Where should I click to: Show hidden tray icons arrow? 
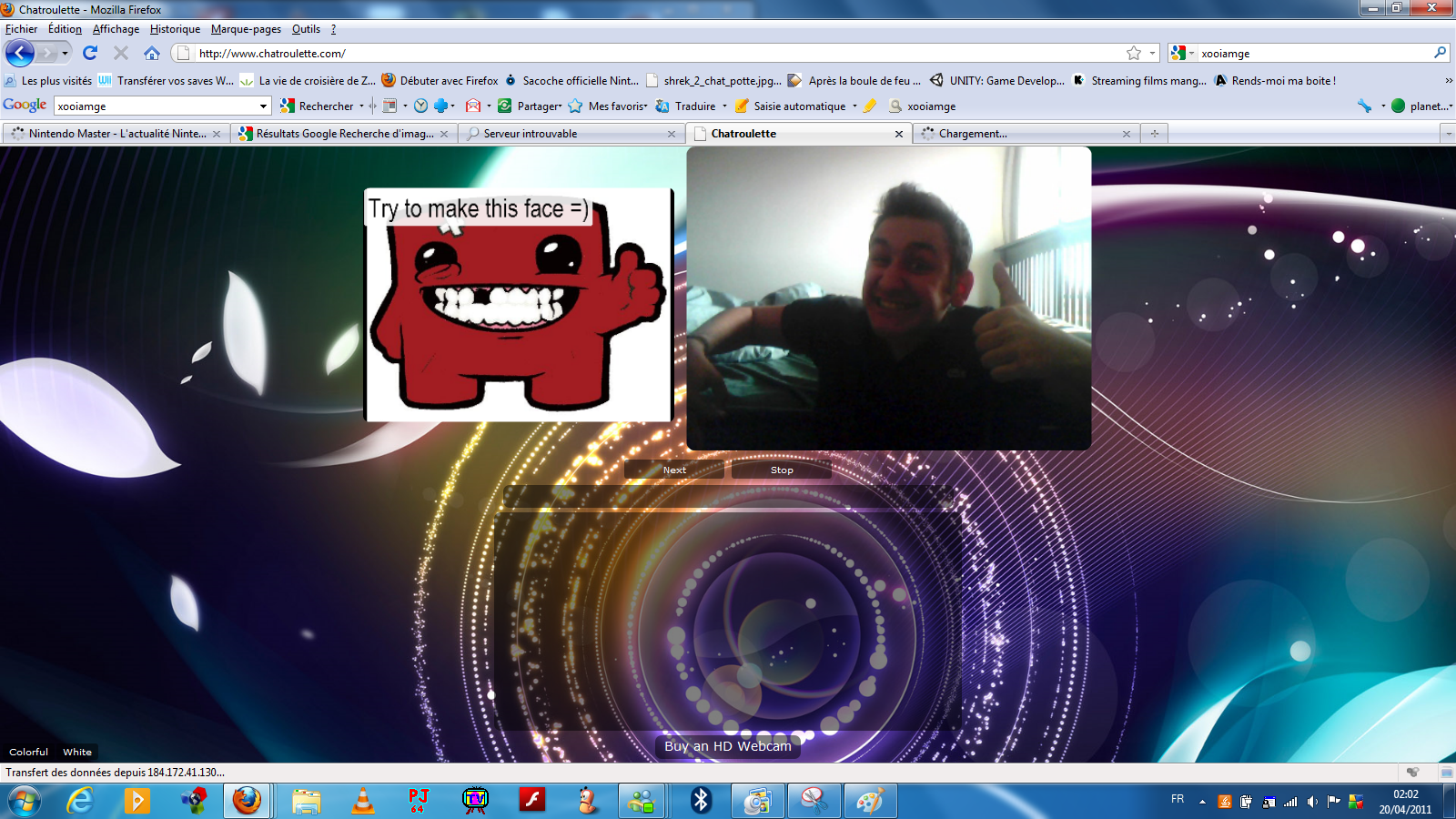click(1202, 802)
